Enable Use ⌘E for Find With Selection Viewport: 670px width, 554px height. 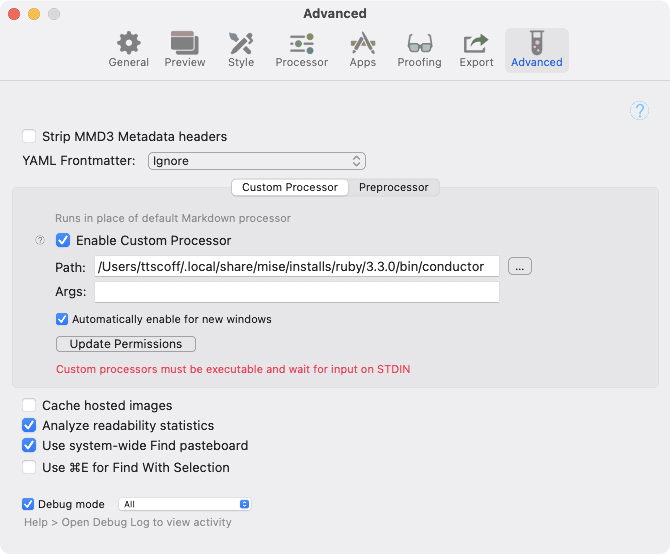pos(29,467)
